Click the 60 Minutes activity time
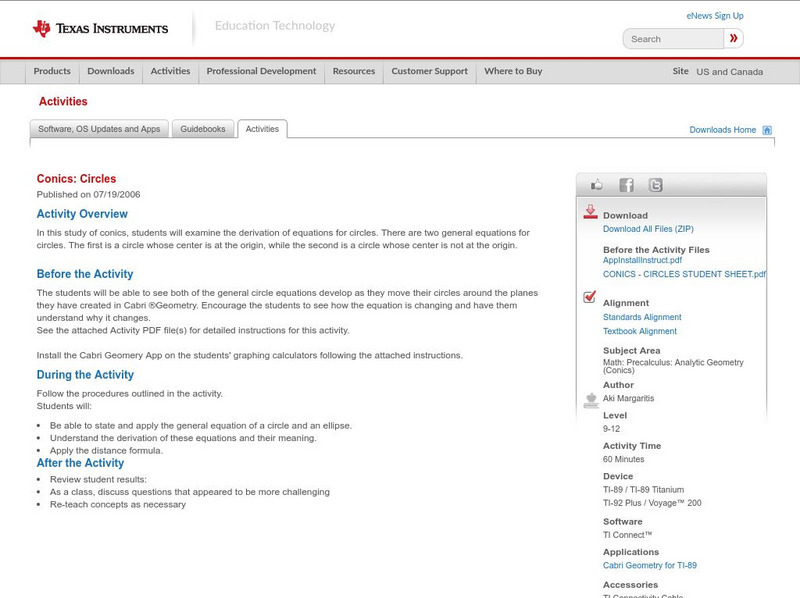The image size is (800, 598). click(x=623, y=459)
